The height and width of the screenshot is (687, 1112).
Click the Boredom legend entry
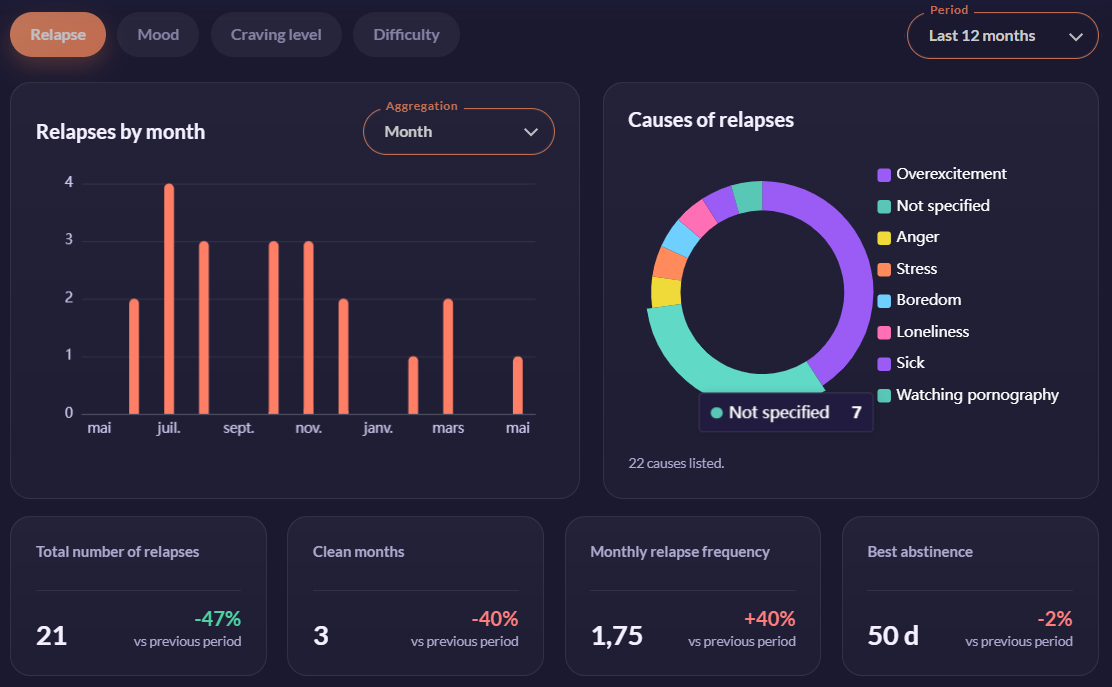tap(919, 300)
